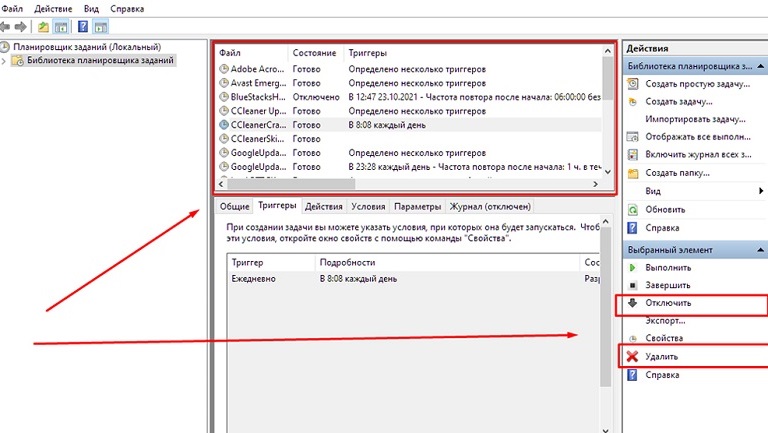The width and height of the screenshot is (768, 433).
Task: Click the blue Help toolbar icon
Action: 82,26
